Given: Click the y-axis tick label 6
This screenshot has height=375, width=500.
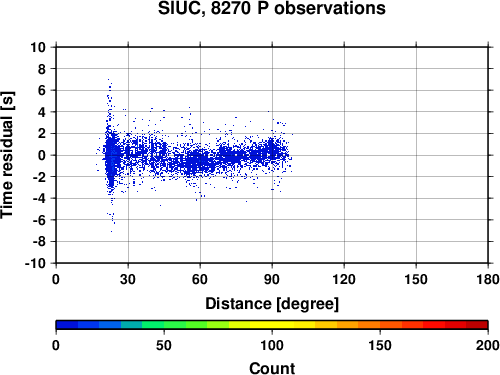Looking at the screenshot, I should [42, 90].
